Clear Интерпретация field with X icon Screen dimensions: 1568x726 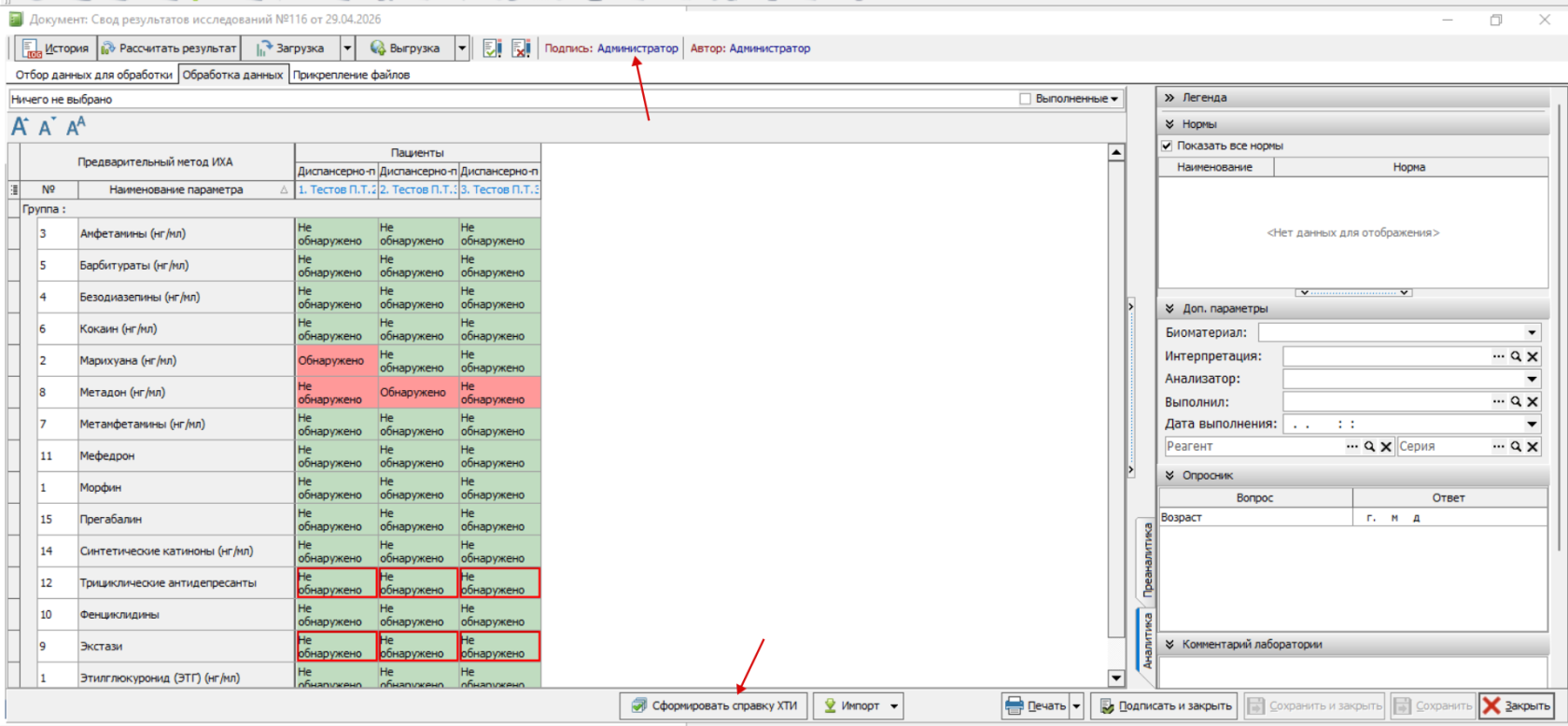pos(1533,356)
